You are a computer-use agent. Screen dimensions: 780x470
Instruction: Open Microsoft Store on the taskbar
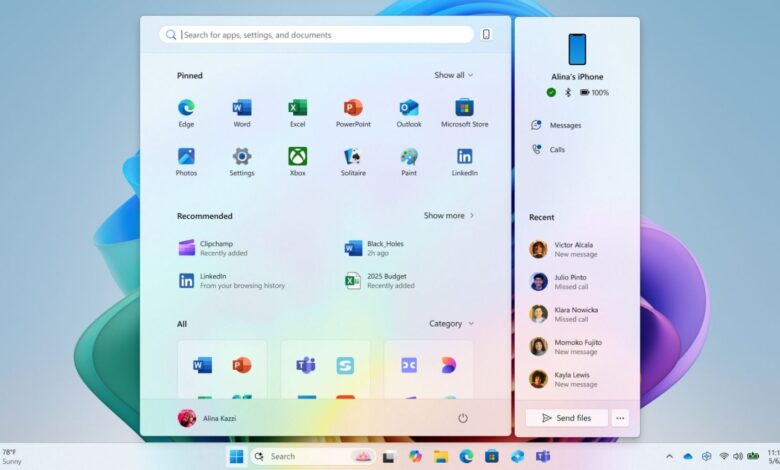tap(492, 456)
